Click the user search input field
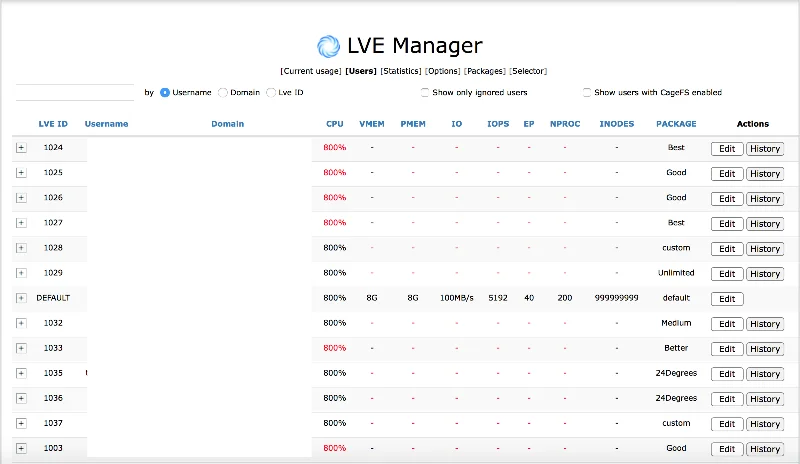 coord(75,92)
